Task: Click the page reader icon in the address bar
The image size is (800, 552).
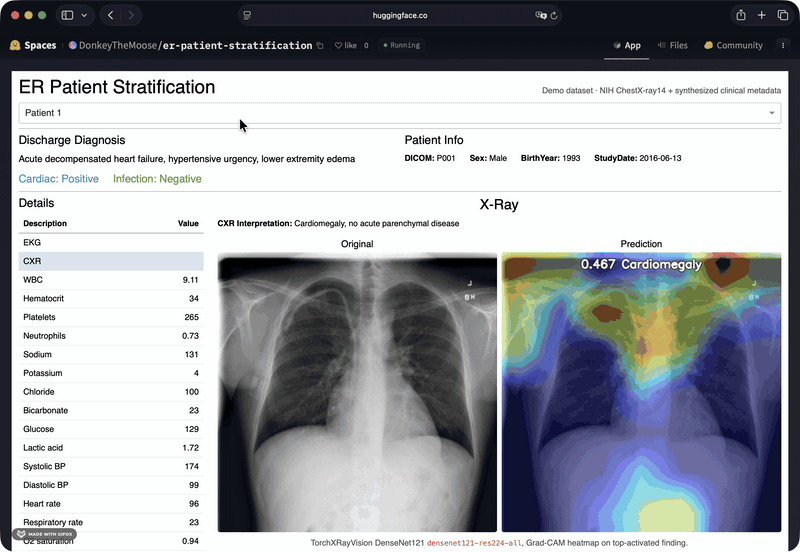Action: point(247,15)
